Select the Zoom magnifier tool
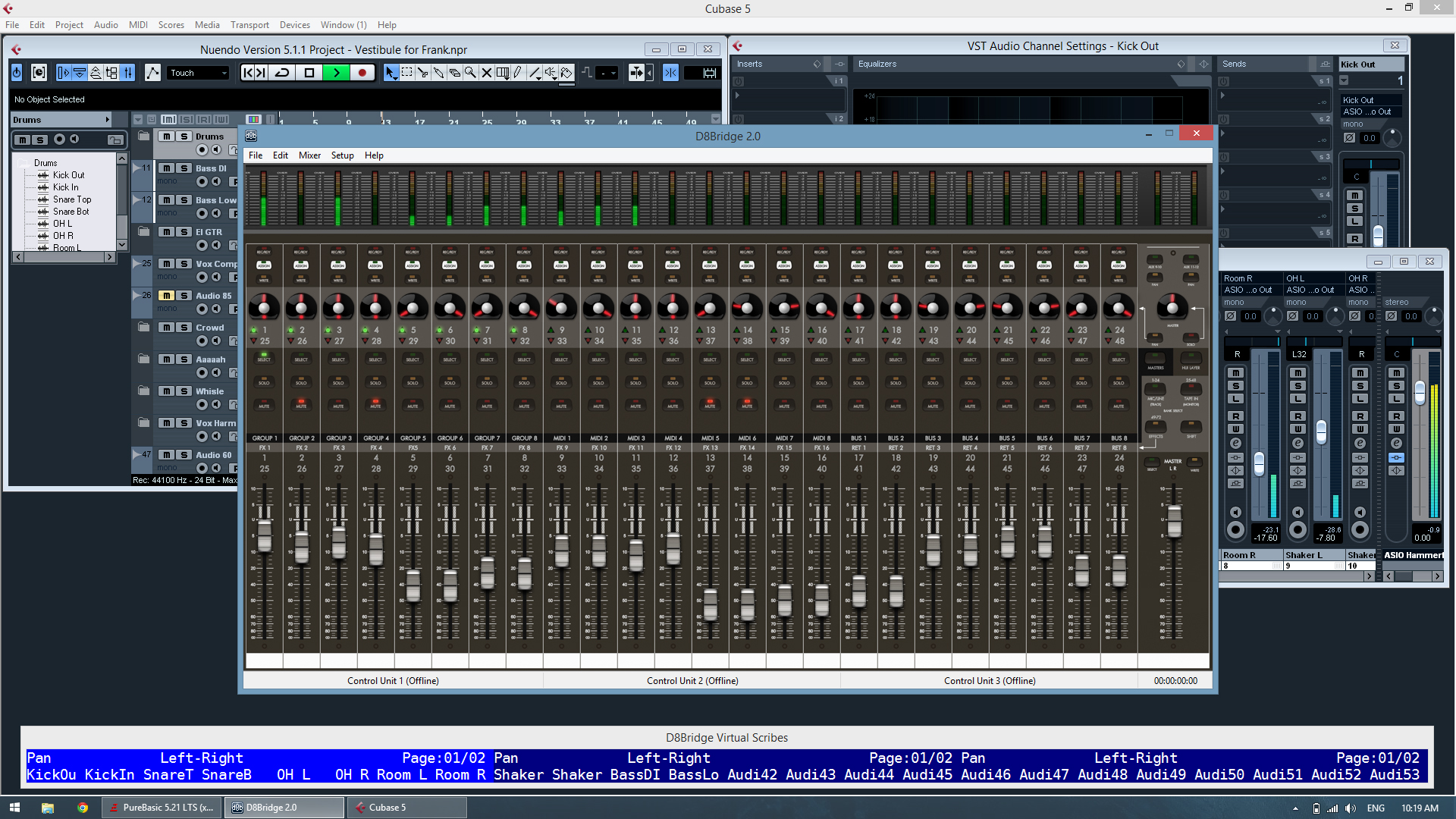 tap(470, 73)
